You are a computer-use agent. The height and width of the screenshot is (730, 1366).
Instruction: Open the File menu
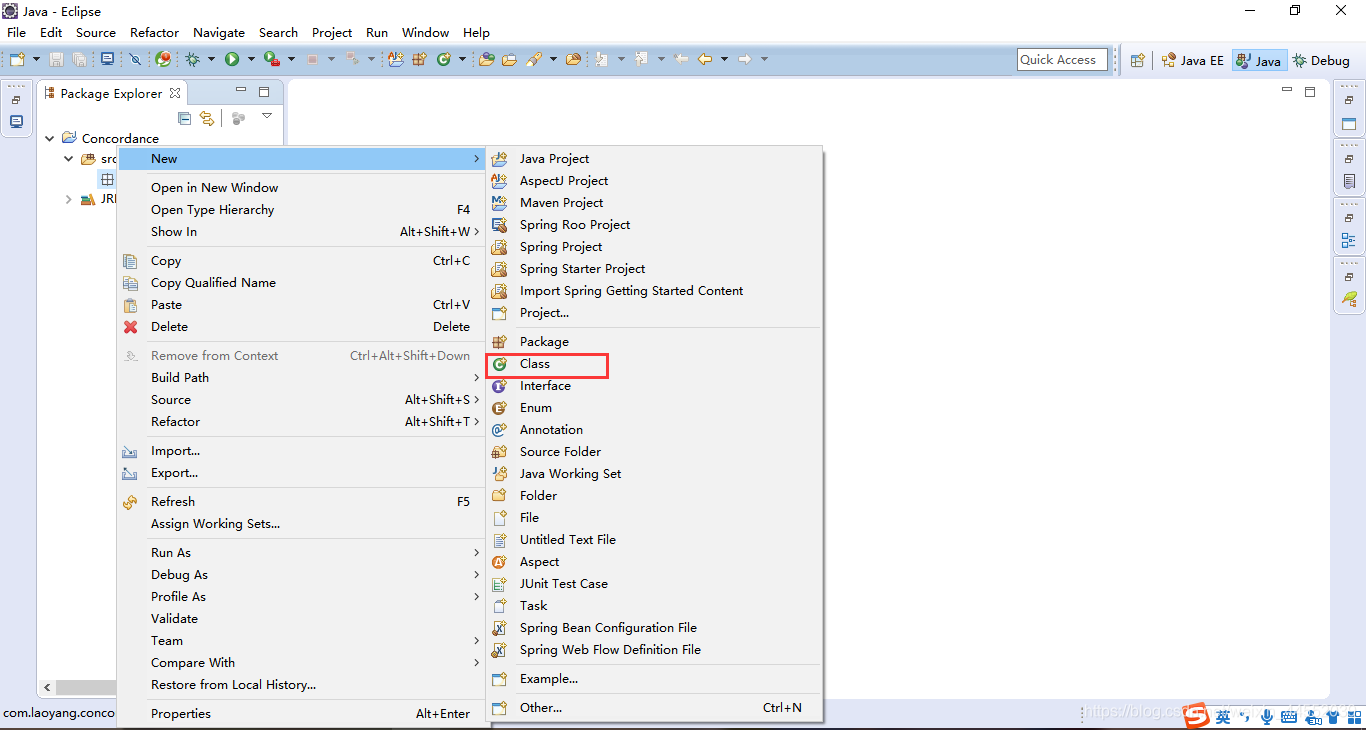[x=16, y=32]
